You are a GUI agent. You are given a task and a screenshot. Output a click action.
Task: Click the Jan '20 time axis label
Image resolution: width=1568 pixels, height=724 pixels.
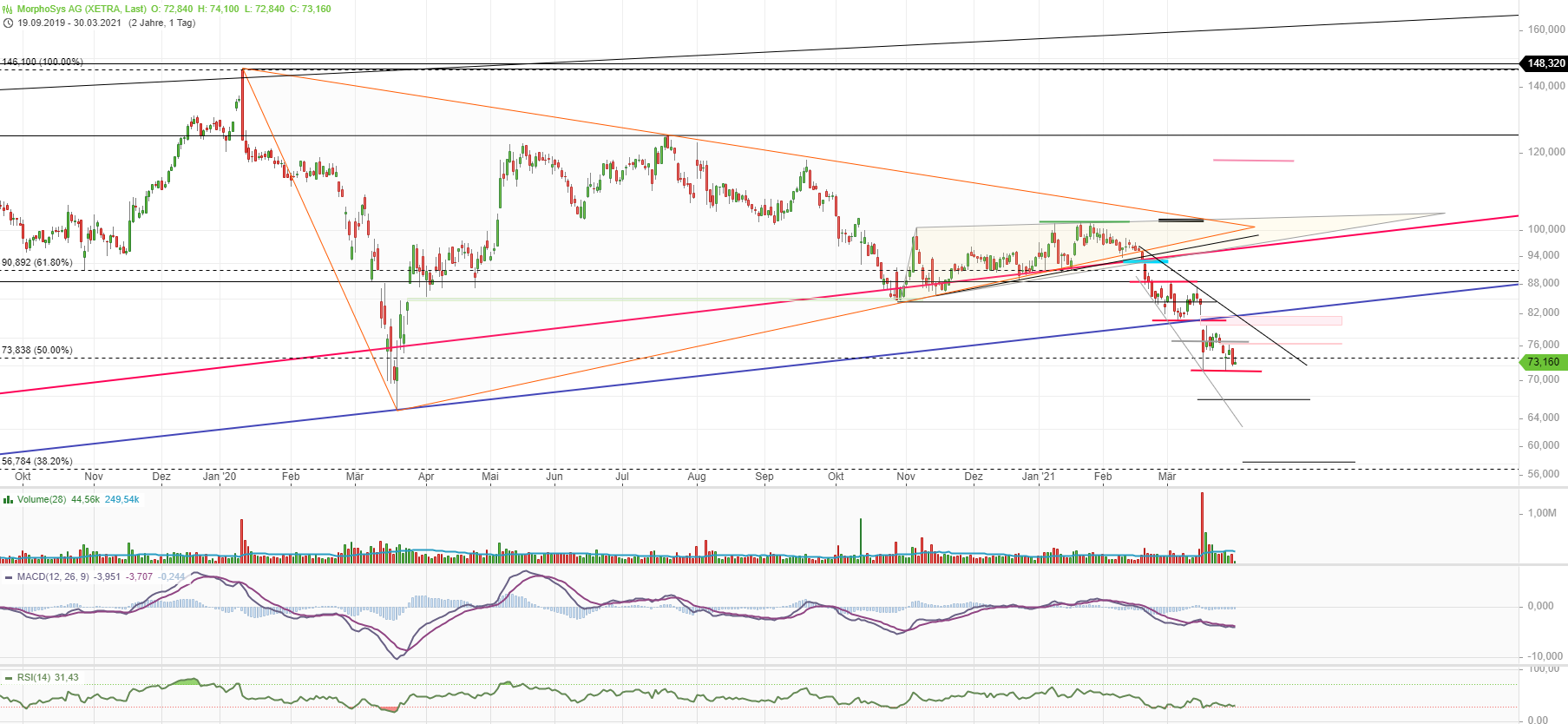220,477
